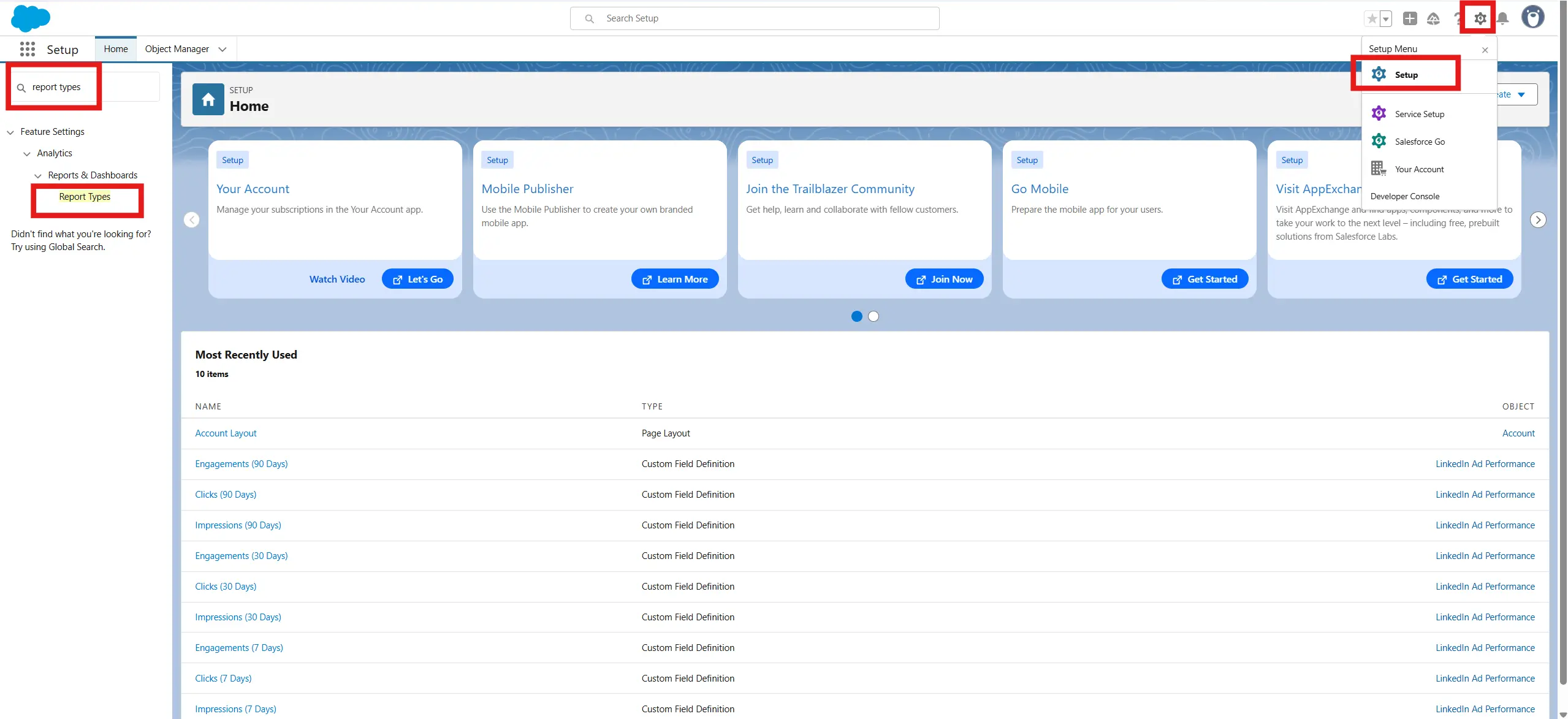Image resolution: width=1568 pixels, height=719 pixels.
Task: Open Report Types in sidebar
Action: pos(85,197)
